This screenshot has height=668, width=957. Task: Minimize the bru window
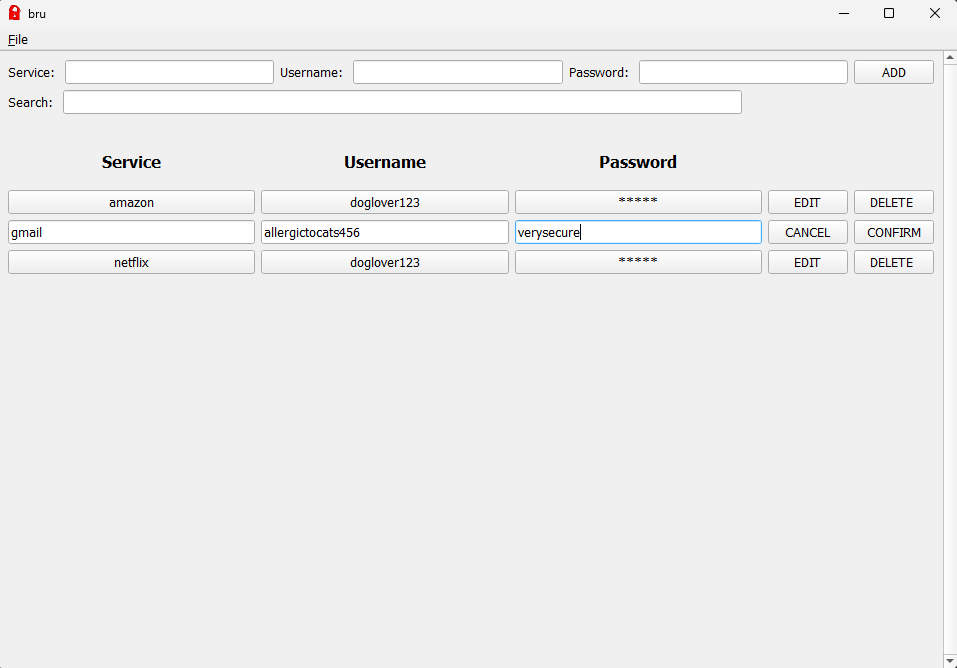click(844, 13)
